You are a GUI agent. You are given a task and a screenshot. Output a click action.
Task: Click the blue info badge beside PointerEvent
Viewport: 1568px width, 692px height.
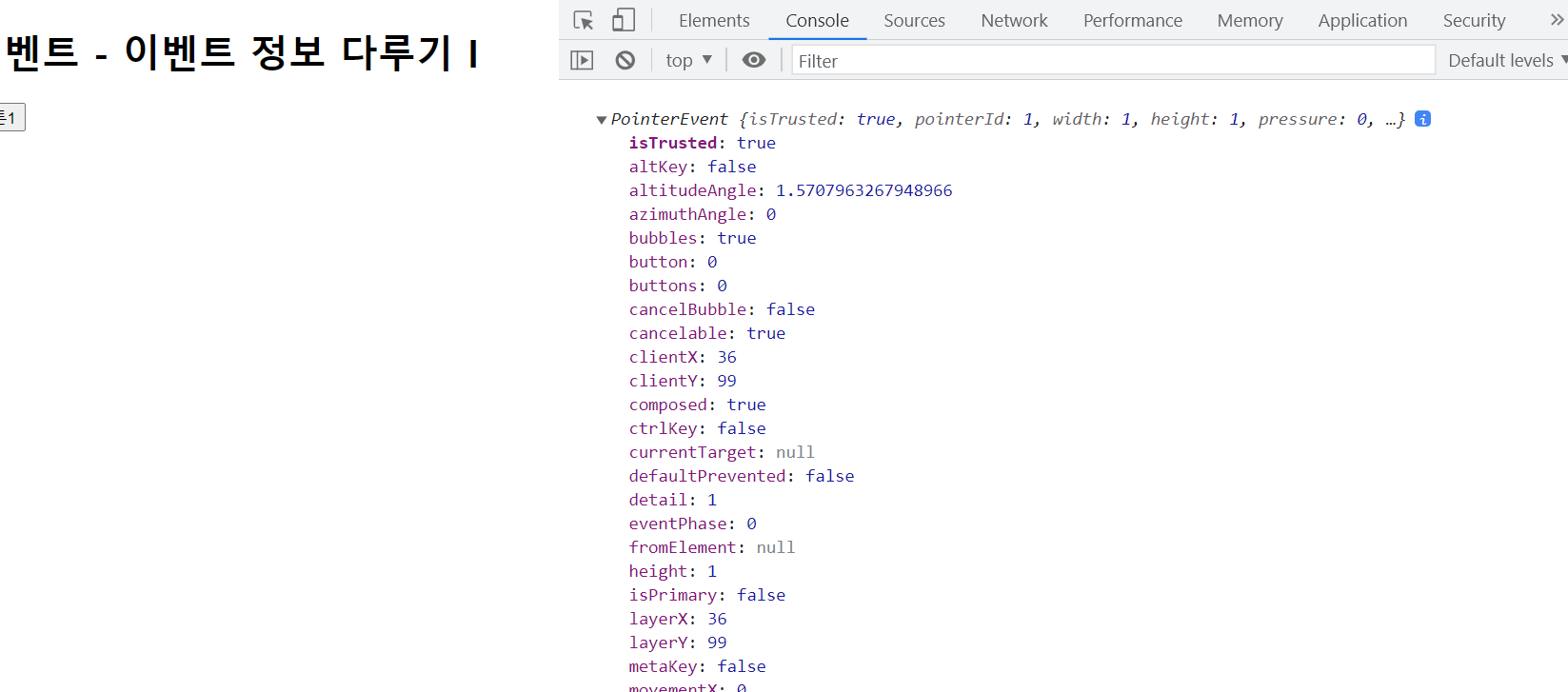[1422, 119]
